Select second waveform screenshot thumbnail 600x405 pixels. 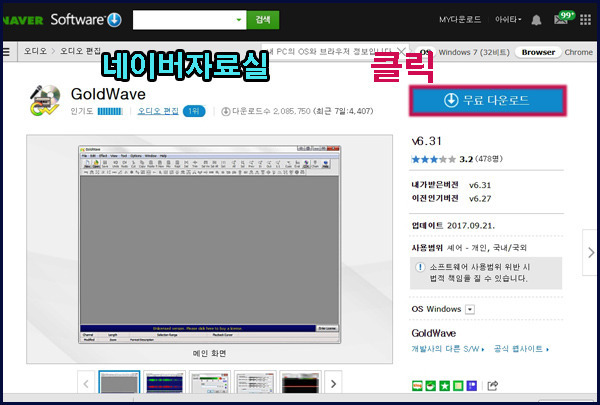click(x=165, y=382)
